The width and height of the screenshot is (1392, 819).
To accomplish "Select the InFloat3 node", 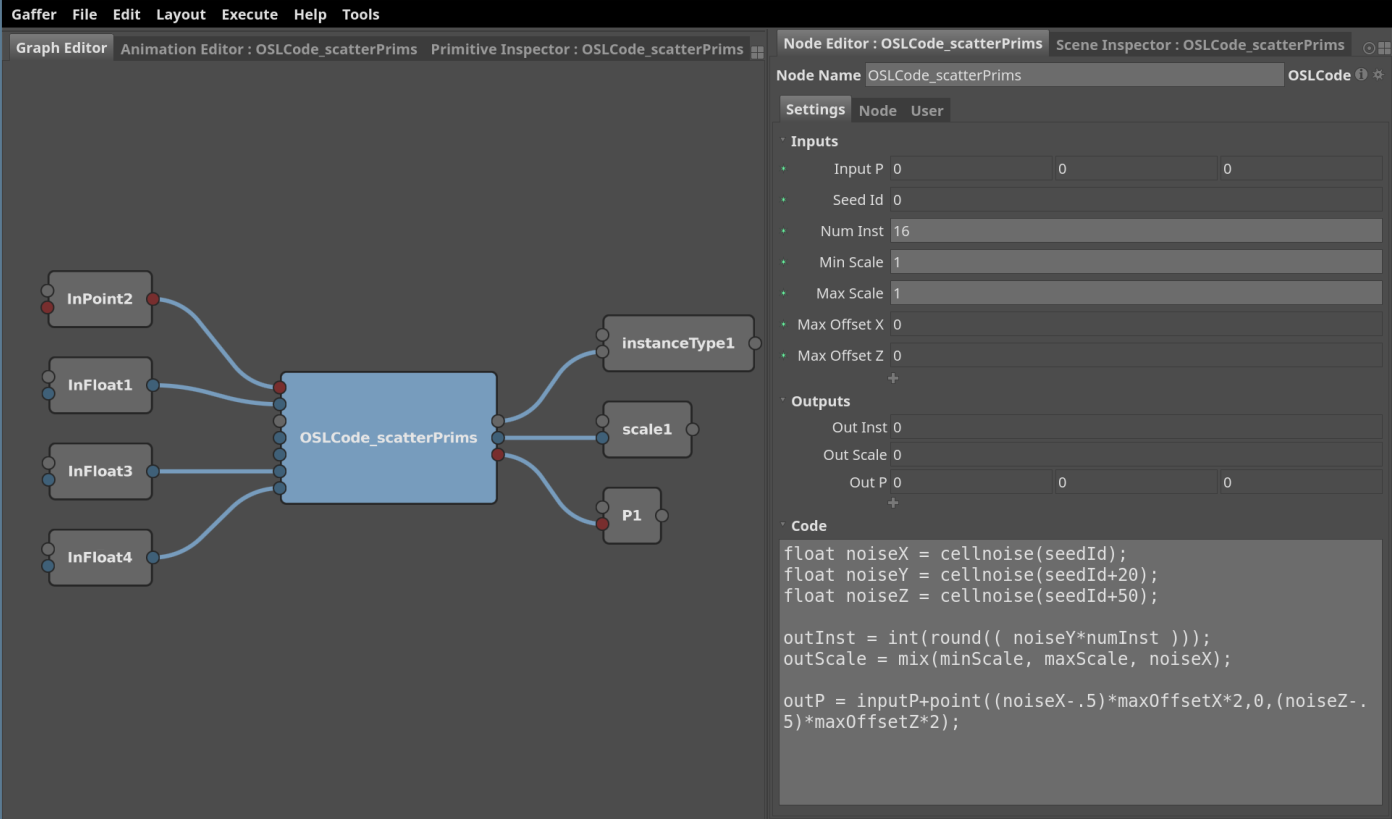I will tap(100, 471).
